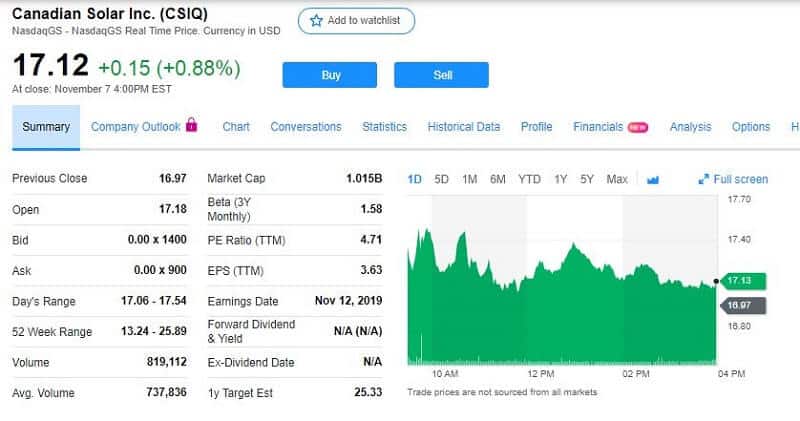
Task: Click the Earnings Date Nov 12, 2019
Action: (348, 301)
